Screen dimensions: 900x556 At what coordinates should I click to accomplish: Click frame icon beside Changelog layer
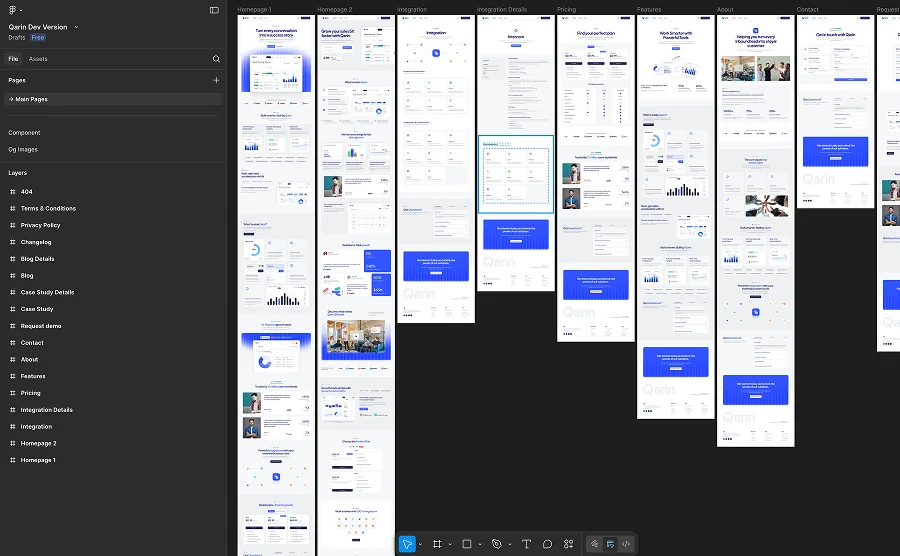[x=13, y=242]
